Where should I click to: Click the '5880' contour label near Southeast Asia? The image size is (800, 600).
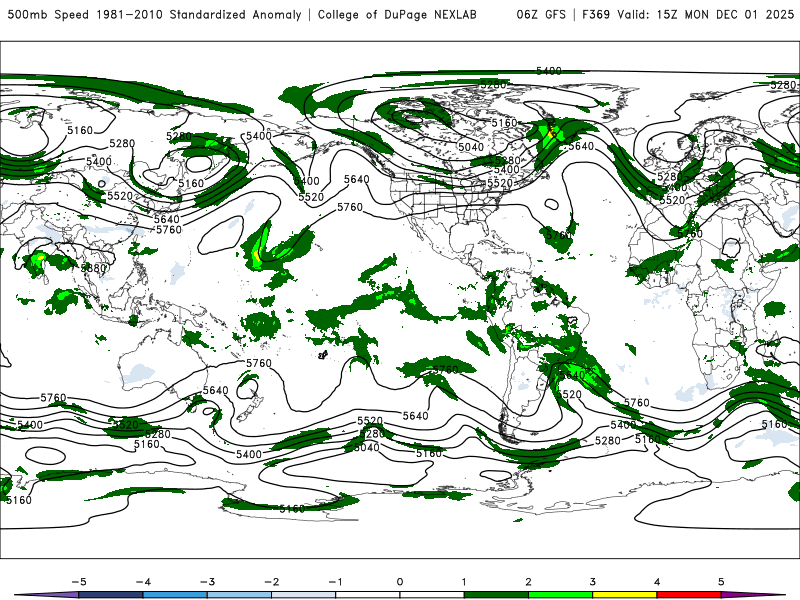point(93,268)
